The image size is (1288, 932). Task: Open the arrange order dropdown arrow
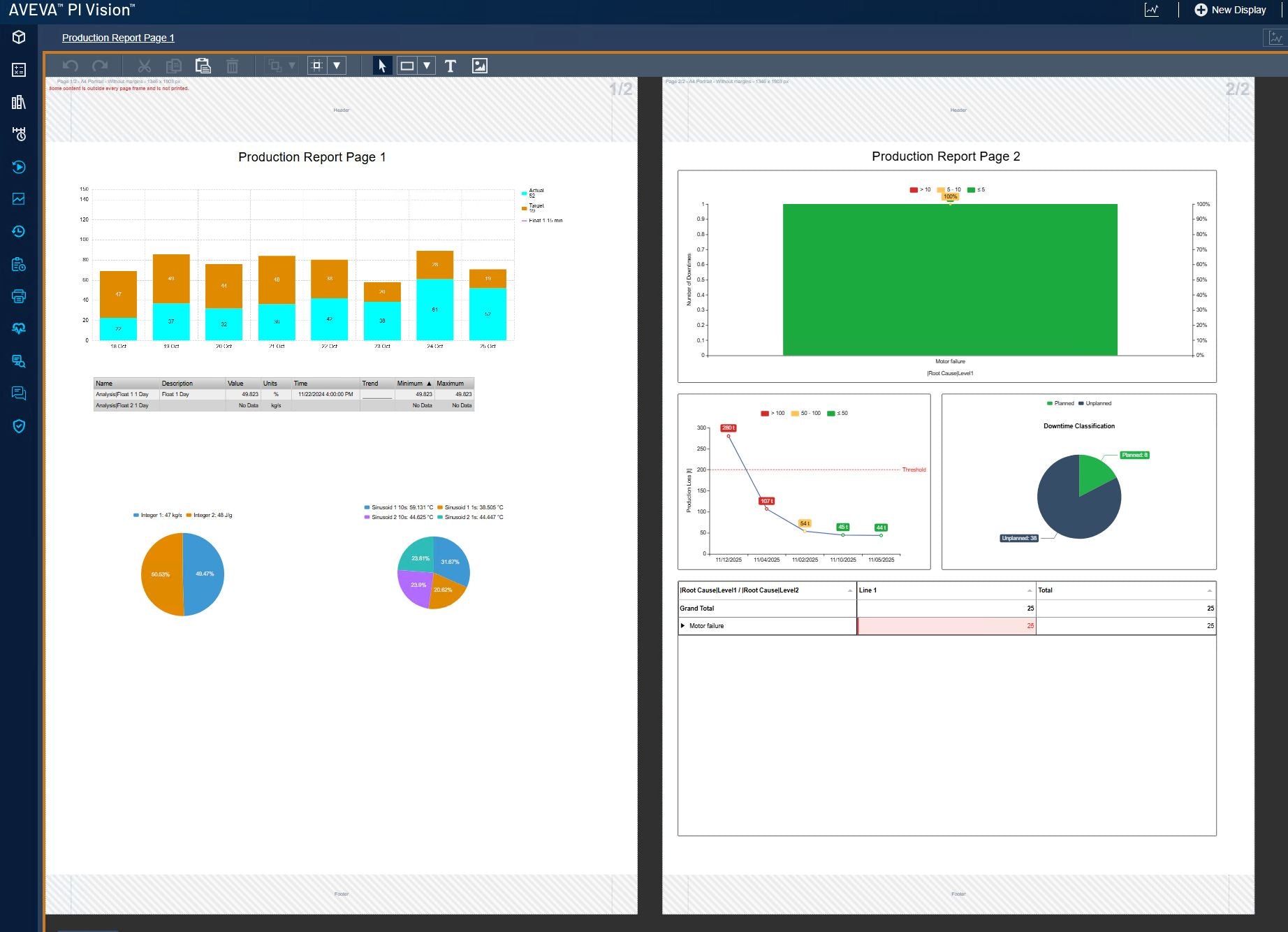coord(292,66)
